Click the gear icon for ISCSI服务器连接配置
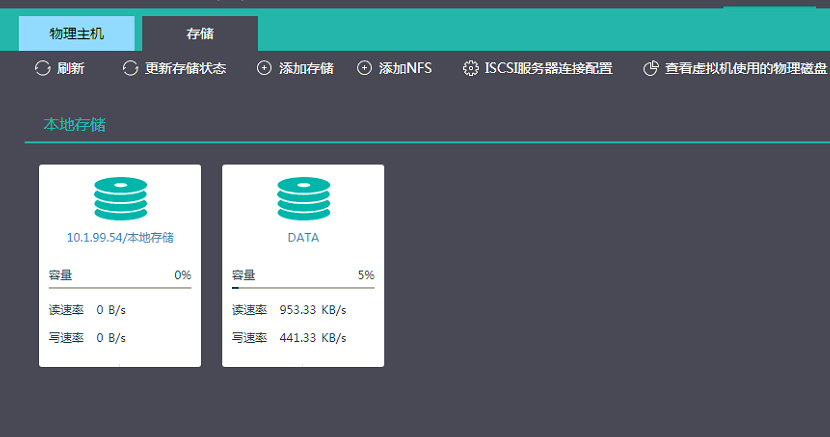Screen dimensions: 830x437 [x=470, y=68]
